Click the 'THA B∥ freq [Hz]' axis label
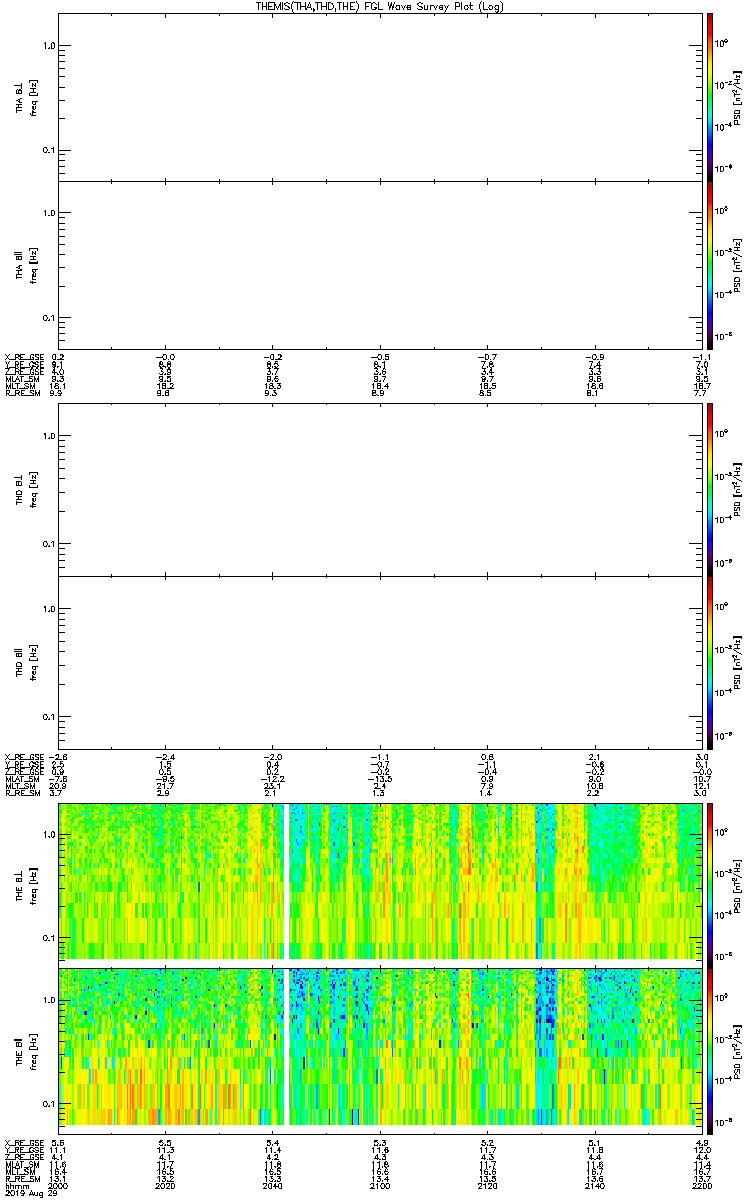This screenshot has height=1200, width=750. (x=27, y=266)
